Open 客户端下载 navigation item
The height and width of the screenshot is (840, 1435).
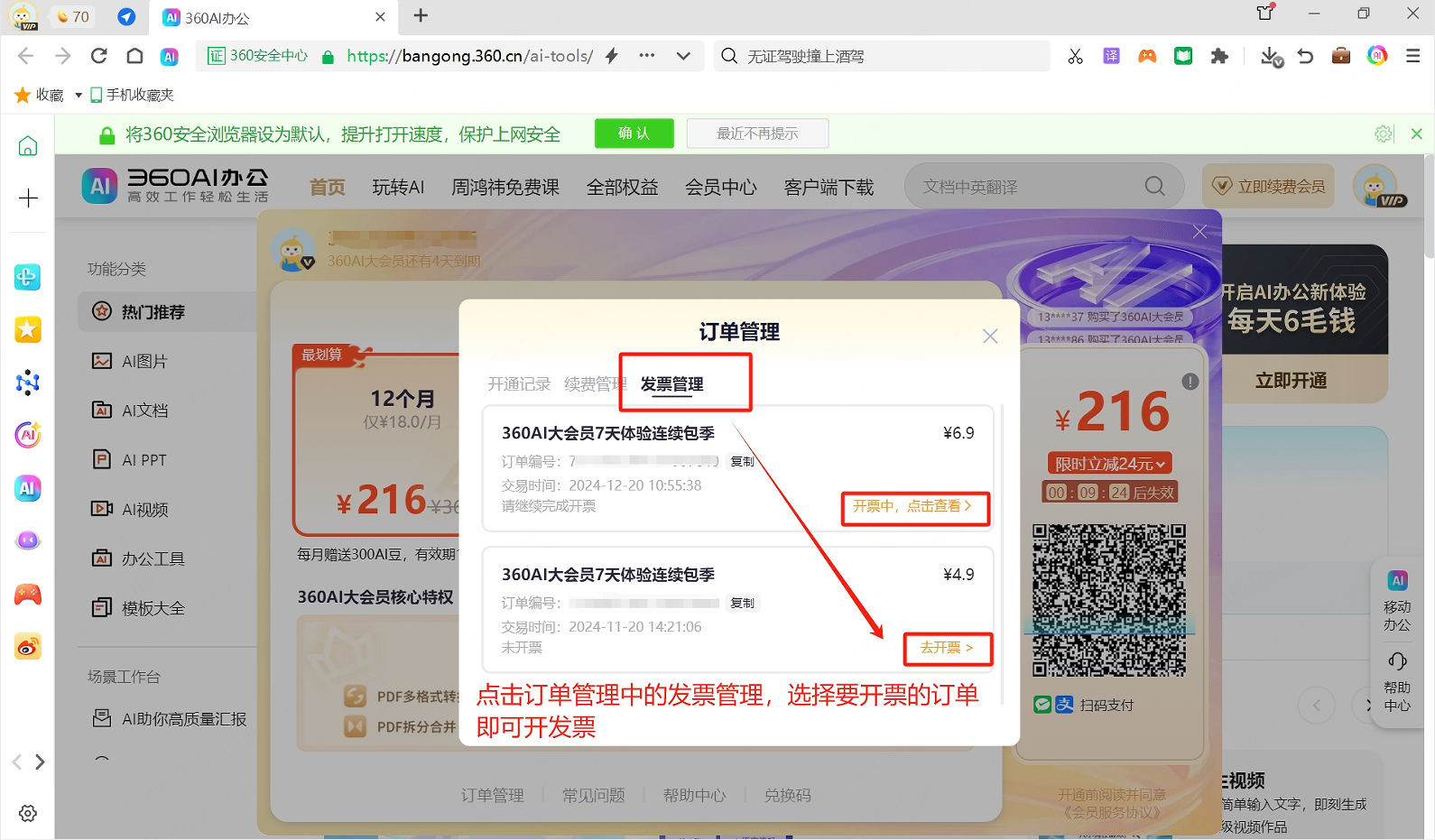[829, 187]
